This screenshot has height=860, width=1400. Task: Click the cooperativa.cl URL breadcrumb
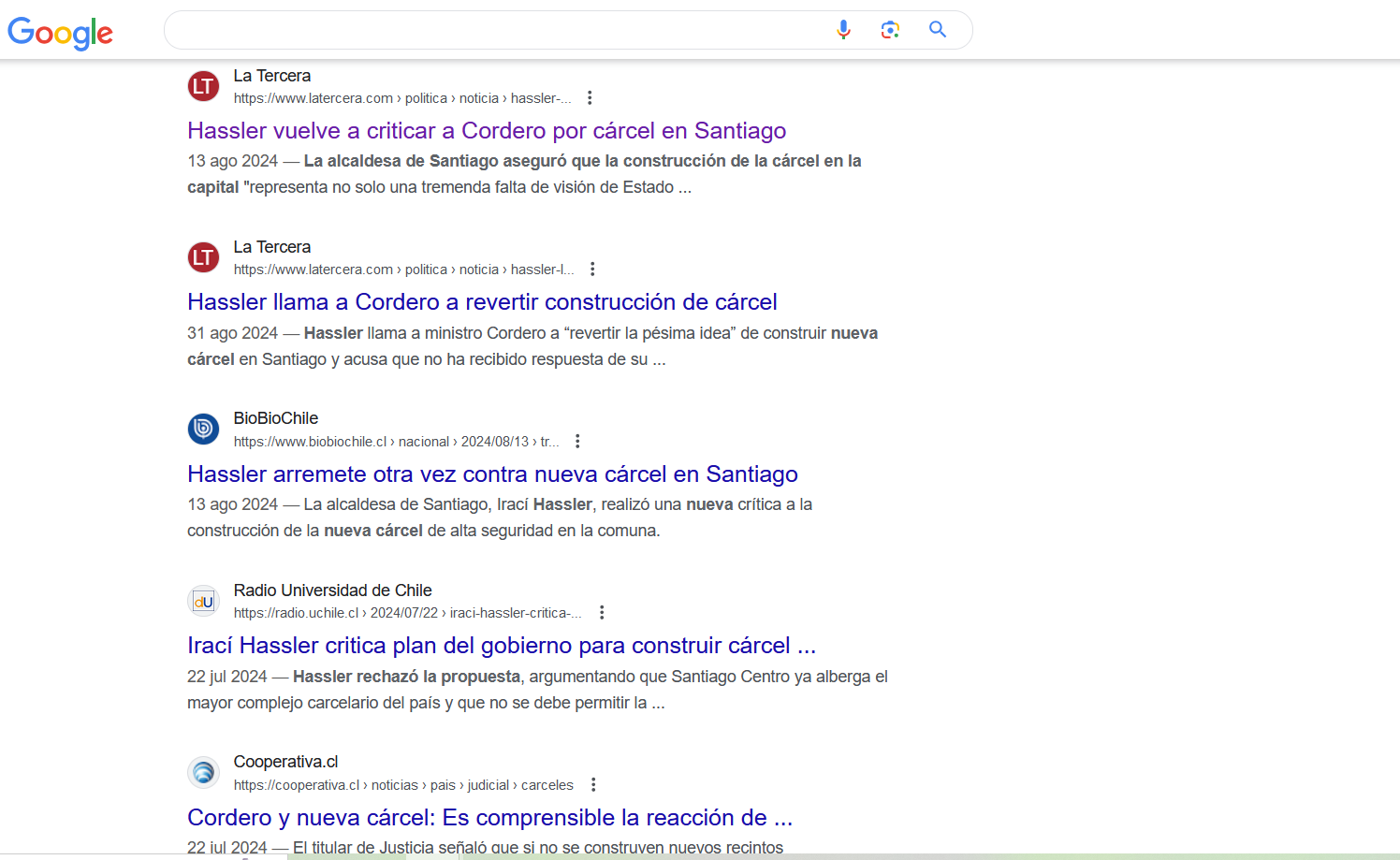click(x=403, y=785)
